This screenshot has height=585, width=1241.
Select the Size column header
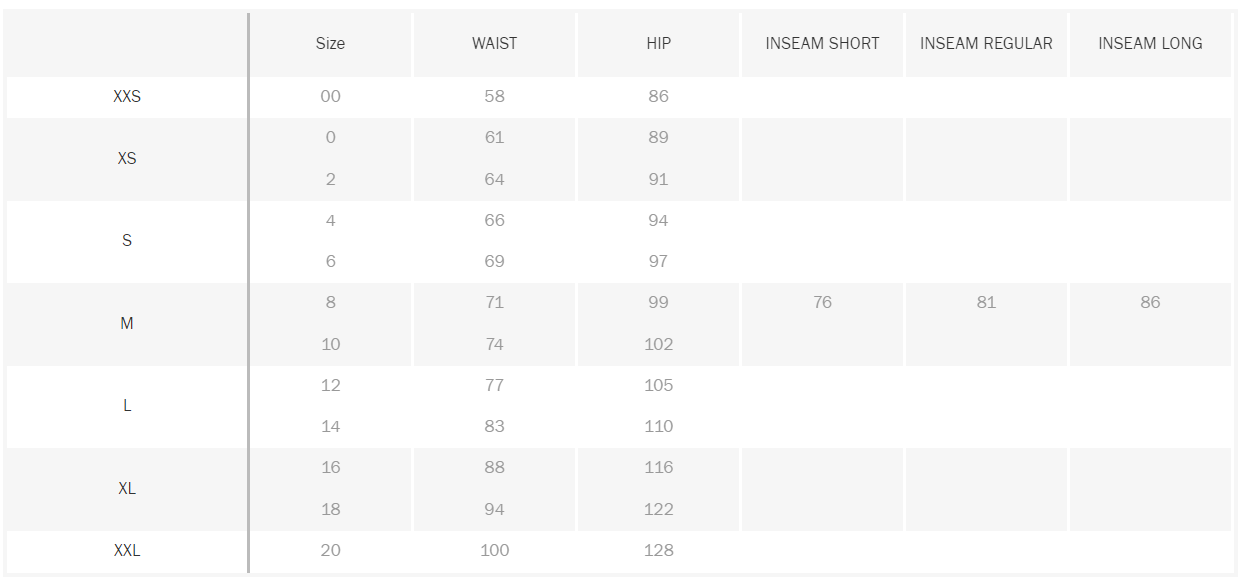(330, 44)
